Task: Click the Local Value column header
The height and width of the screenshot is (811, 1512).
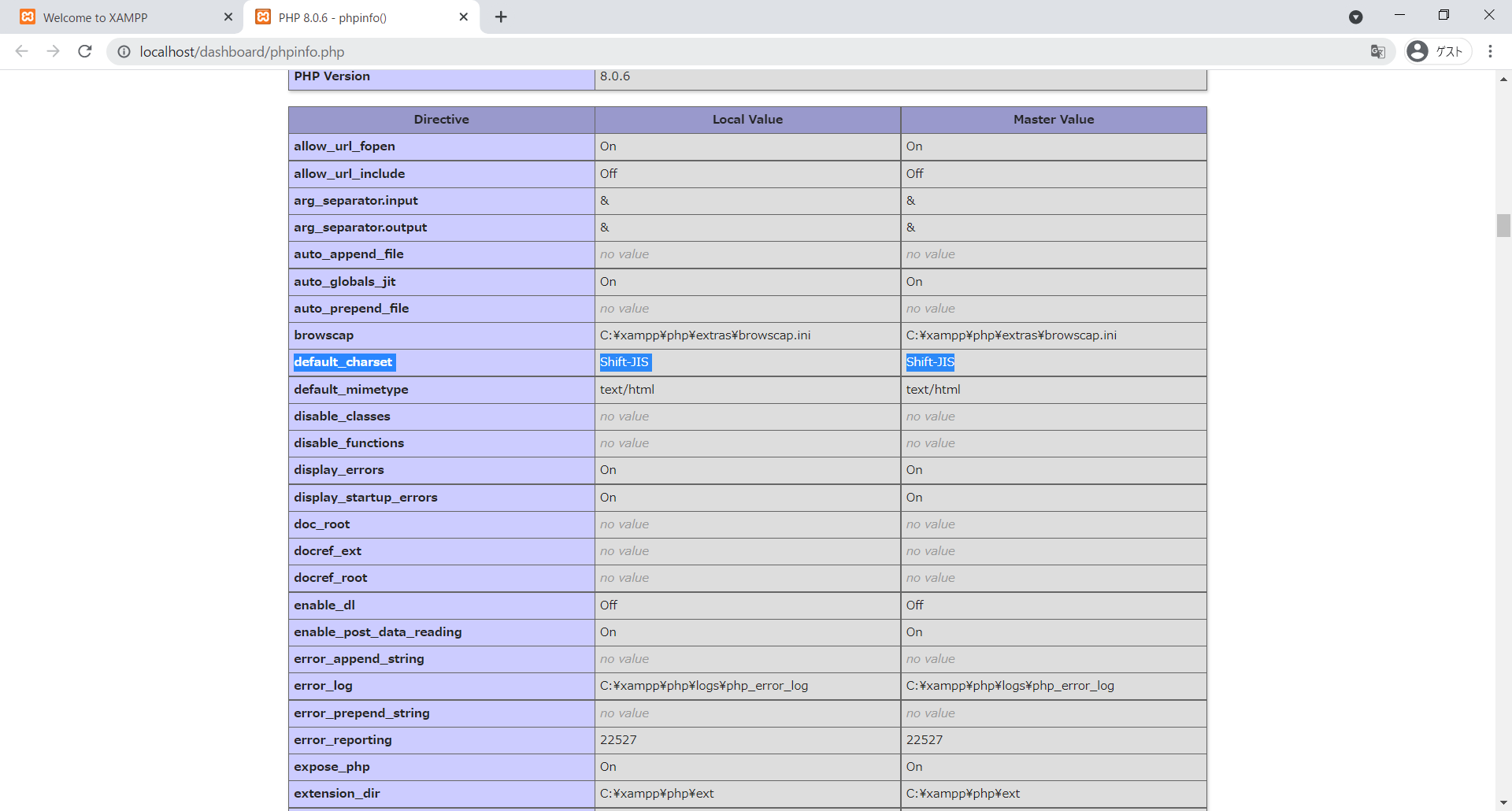Action: click(747, 120)
